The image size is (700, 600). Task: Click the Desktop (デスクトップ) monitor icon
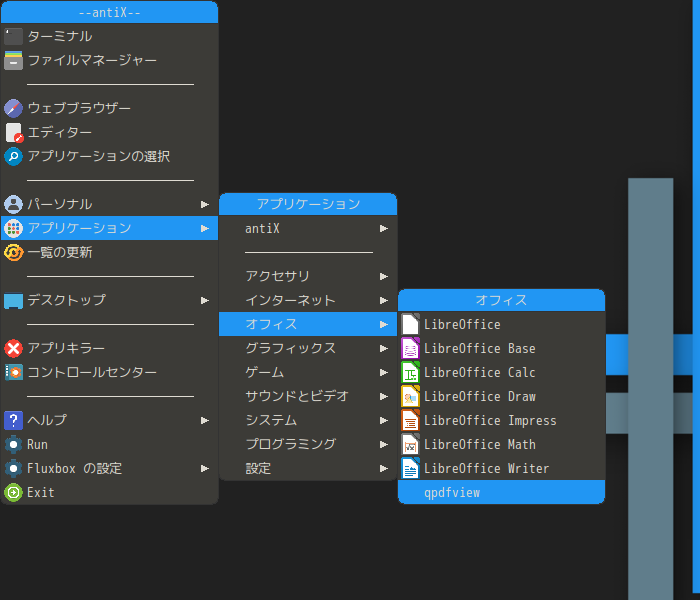click(x=13, y=300)
